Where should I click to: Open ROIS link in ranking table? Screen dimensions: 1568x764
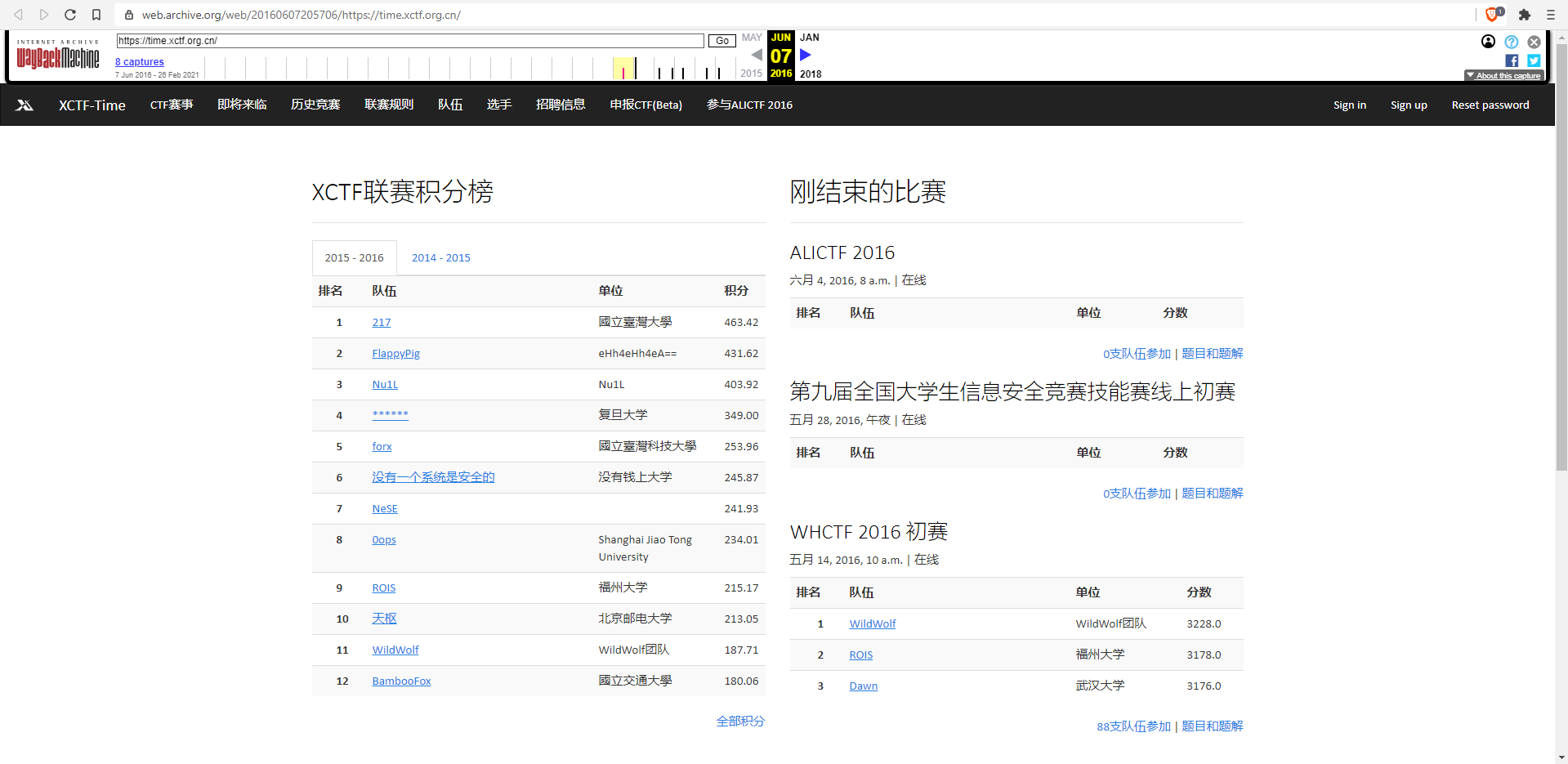[x=384, y=588]
